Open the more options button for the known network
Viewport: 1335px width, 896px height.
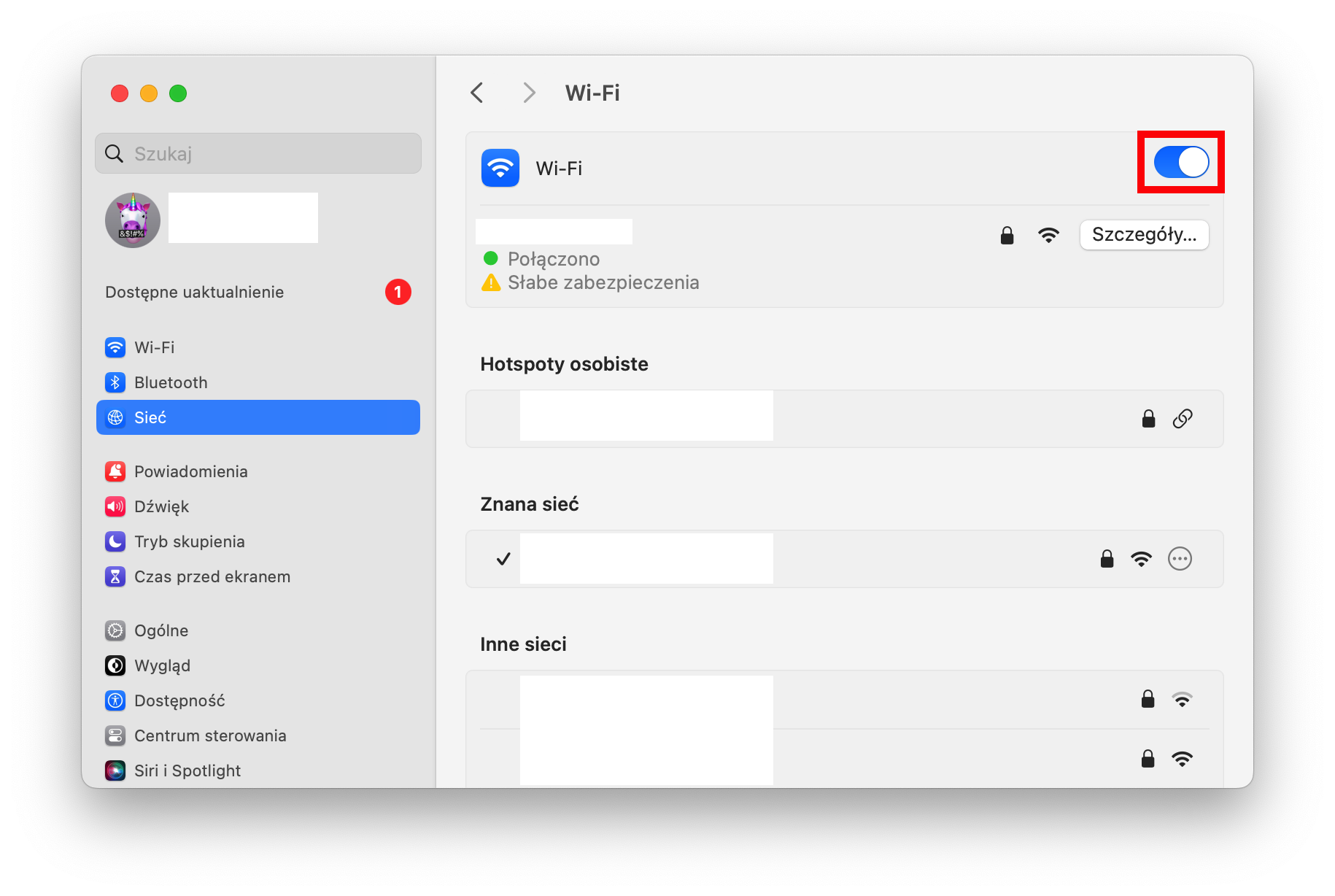point(1180,559)
